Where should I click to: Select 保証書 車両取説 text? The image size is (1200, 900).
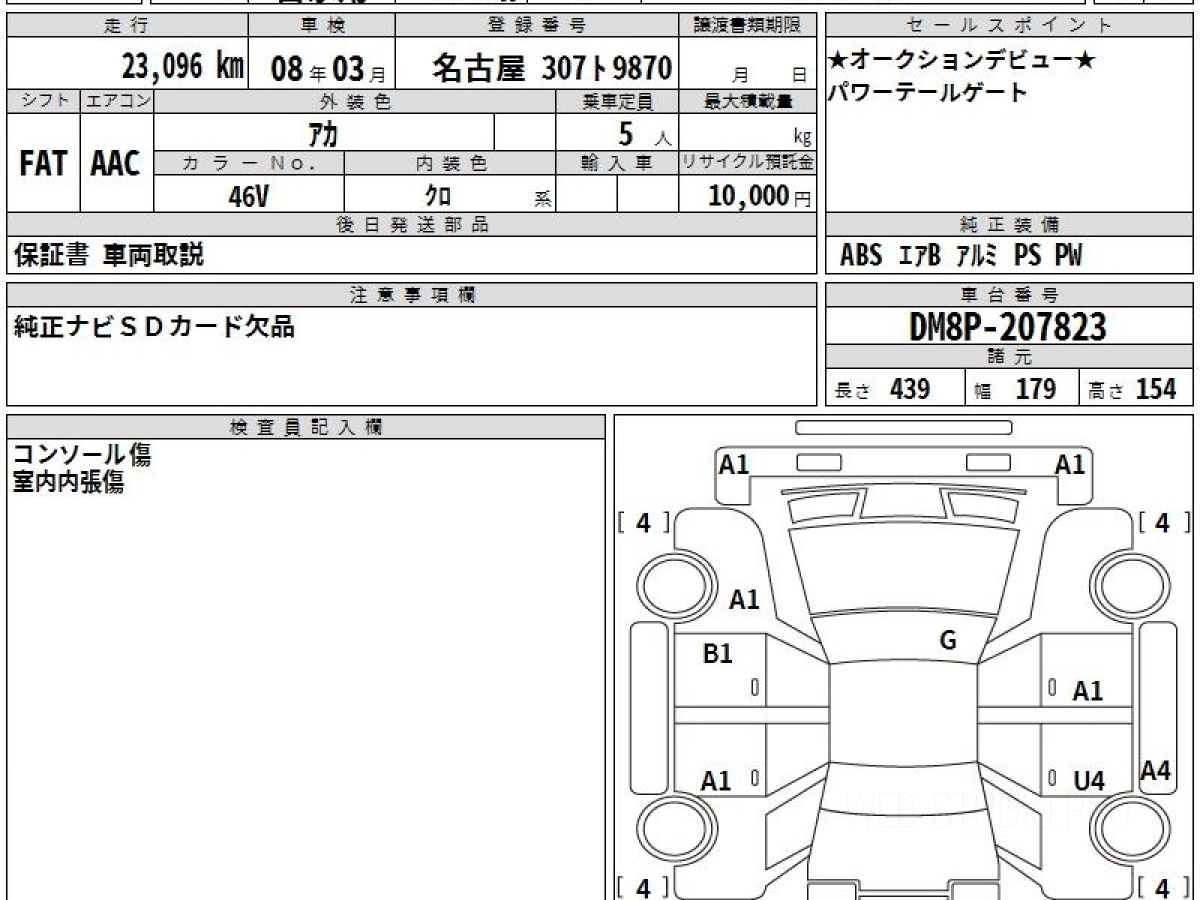tap(109, 255)
